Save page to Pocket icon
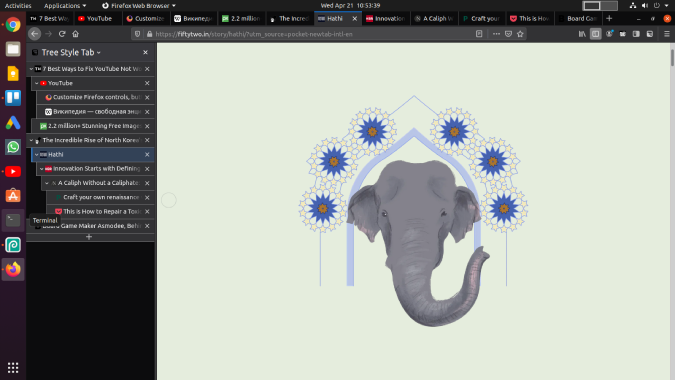 [x=508, y=34]
